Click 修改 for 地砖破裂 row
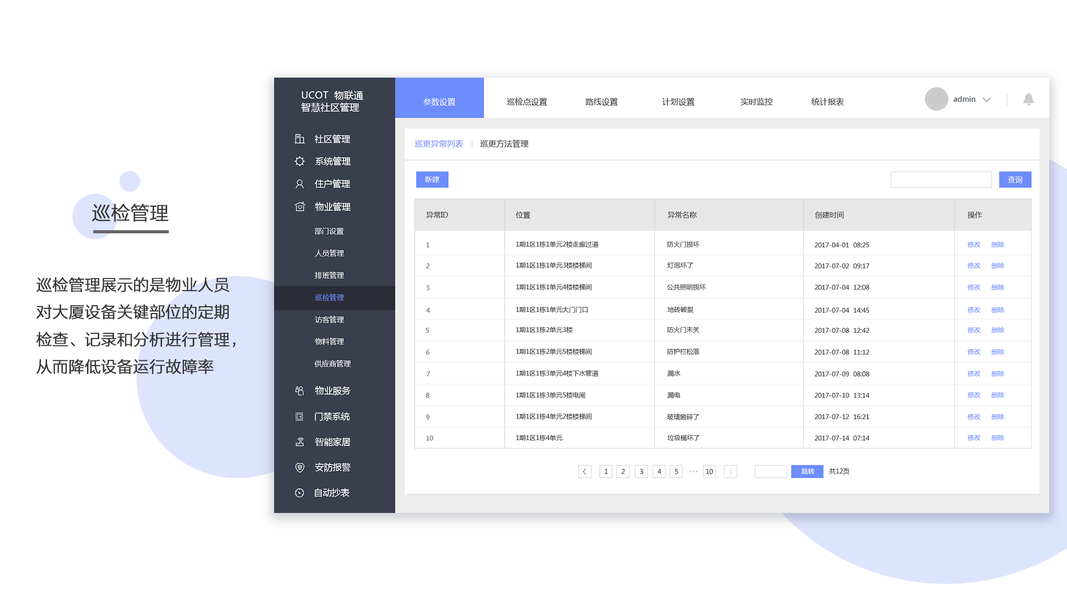Image resolution: width=1067 pixels, height=600 pixels. [x=974, y=310]
